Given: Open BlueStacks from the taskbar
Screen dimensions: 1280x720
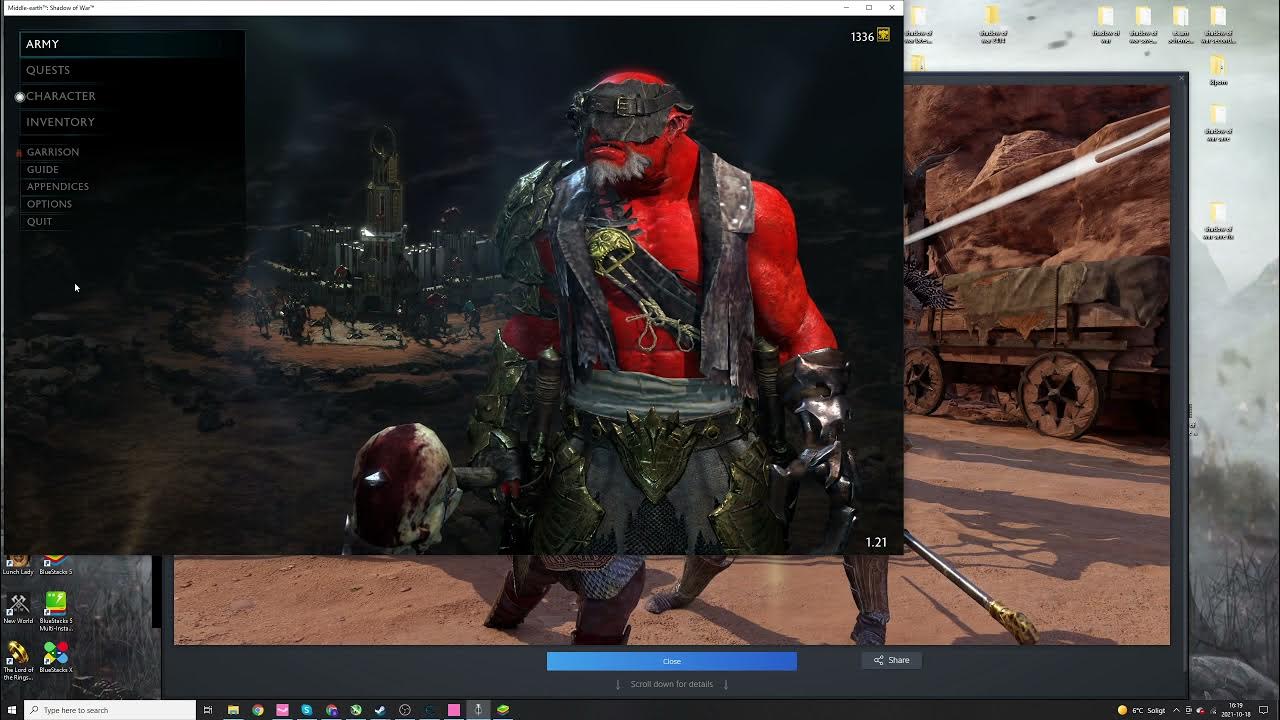Looking at the screenshot, I should click(x=503, y=710).
